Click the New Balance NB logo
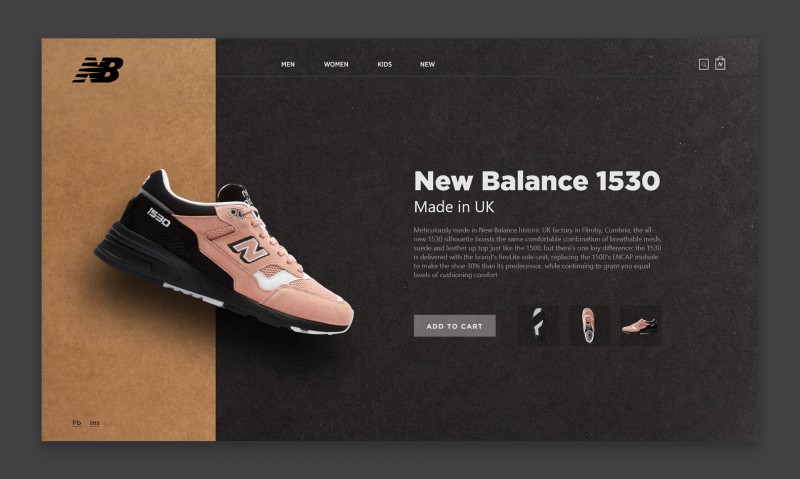Screen dimensions: 800x479 [98, 70]
